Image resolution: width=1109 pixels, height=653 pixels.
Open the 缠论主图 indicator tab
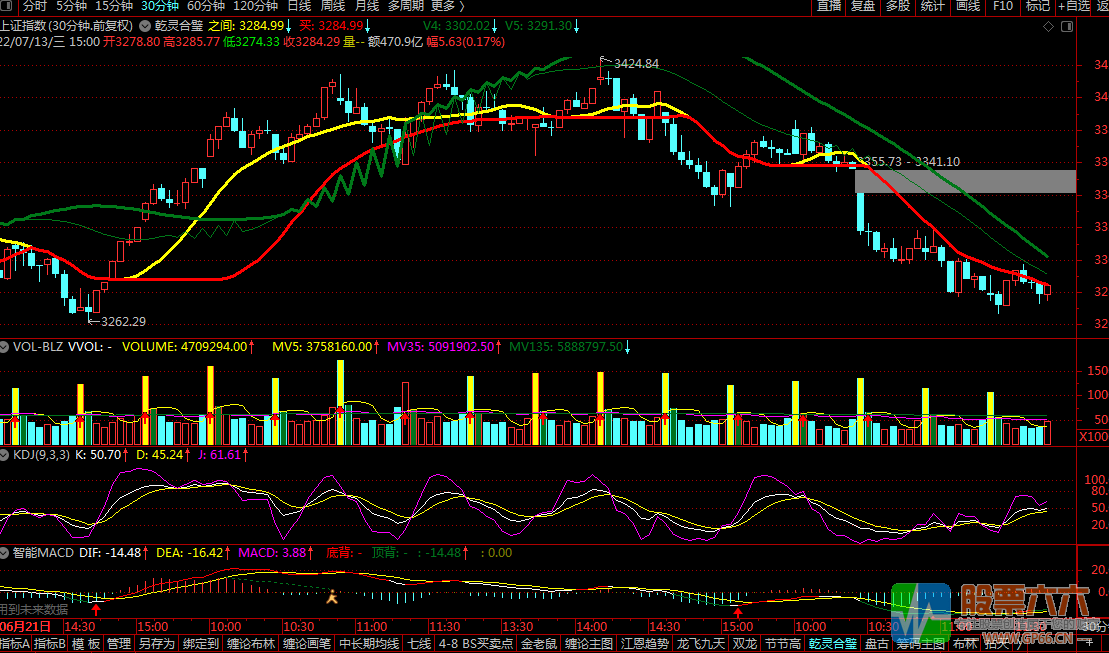(590, 644)
